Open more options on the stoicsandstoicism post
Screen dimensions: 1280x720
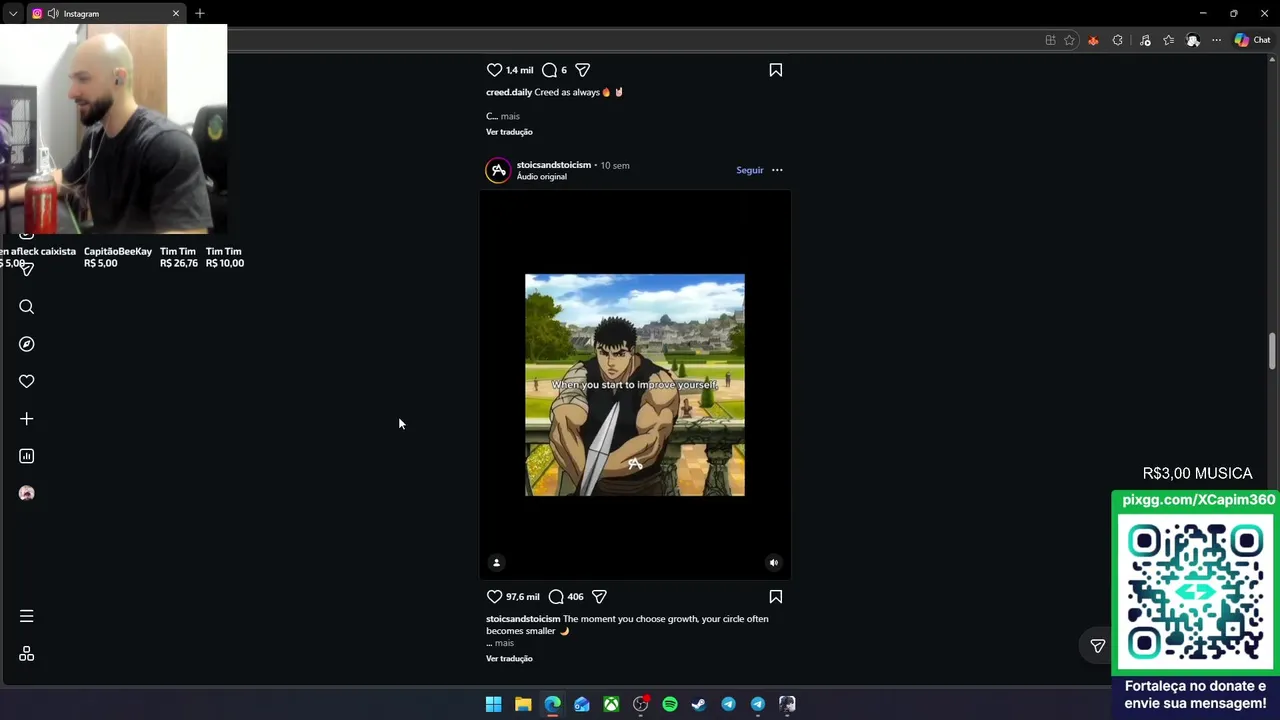[x=777, y=170]
